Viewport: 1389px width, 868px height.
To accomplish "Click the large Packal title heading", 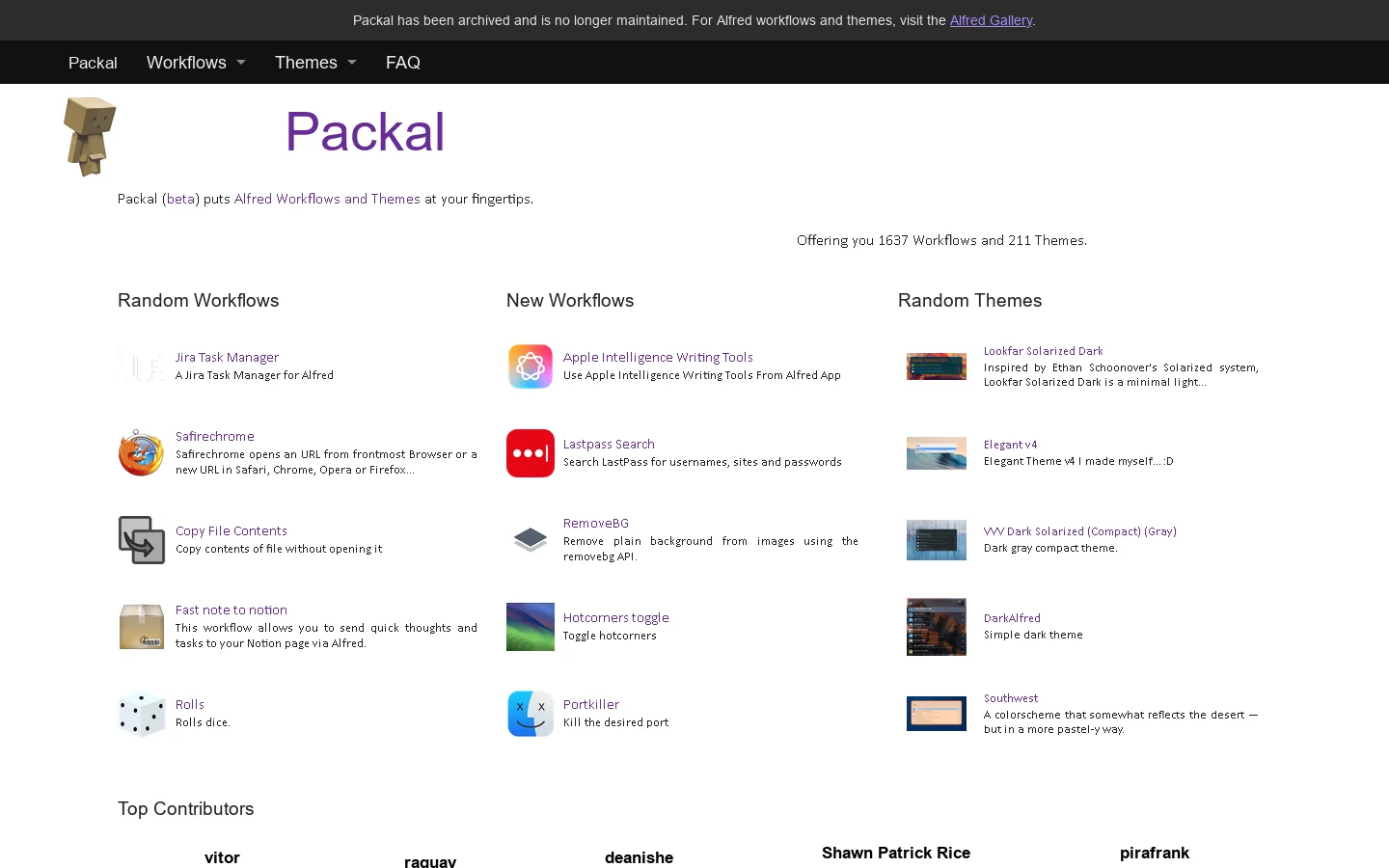I will (x=366, y=132).
